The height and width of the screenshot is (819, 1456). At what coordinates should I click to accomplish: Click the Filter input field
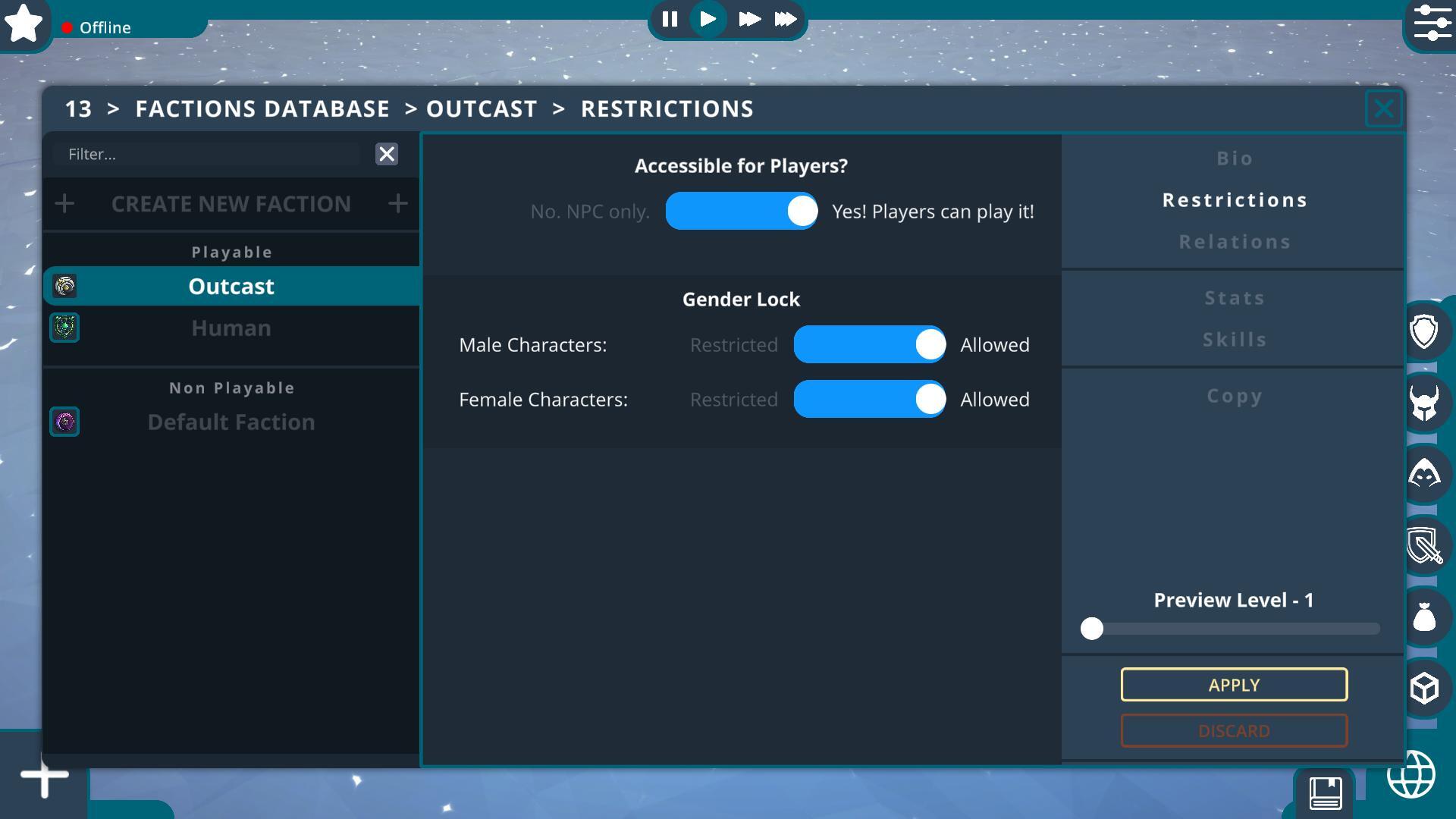(x=207, y=154)
